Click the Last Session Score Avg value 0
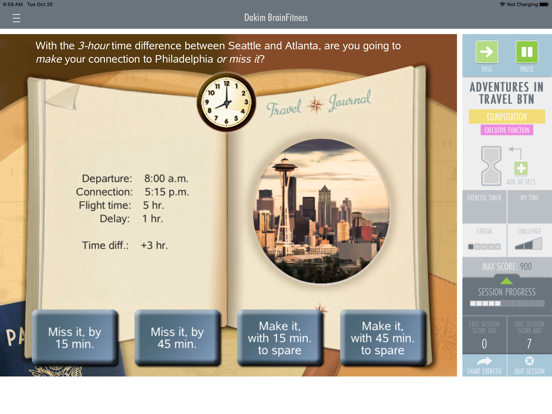Screen dimensions: 552x414 point(484,344)
